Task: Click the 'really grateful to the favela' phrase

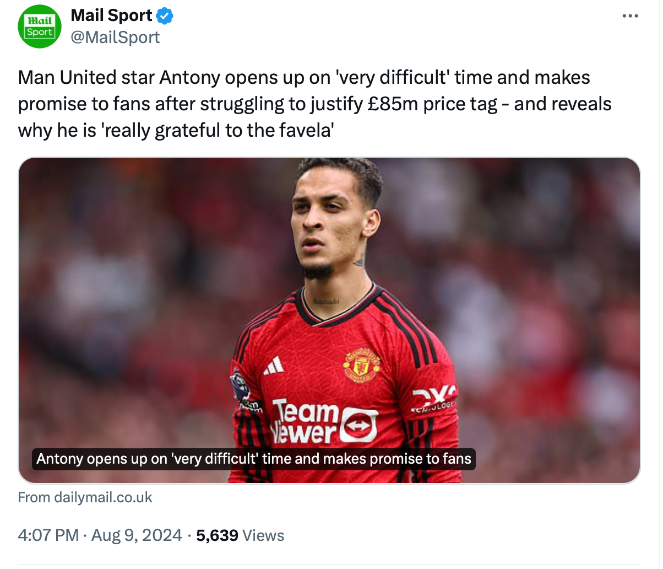Action: coord(217,130)
